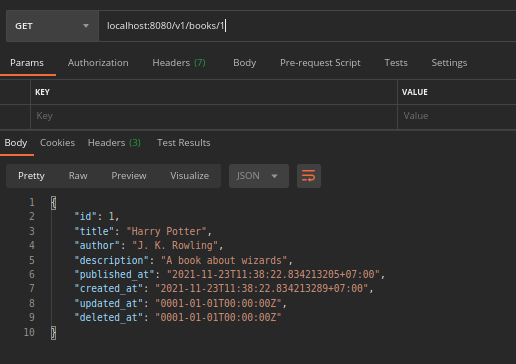
Task: Open the Pre-request Script tab
Action: [320, 63]
